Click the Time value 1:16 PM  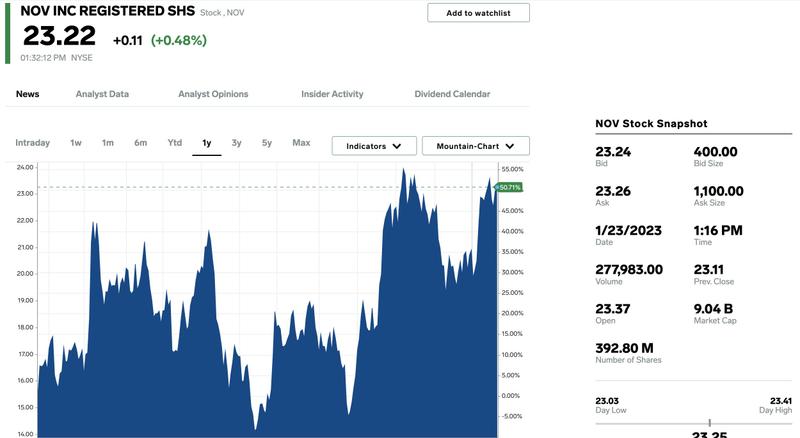point(718,230)
